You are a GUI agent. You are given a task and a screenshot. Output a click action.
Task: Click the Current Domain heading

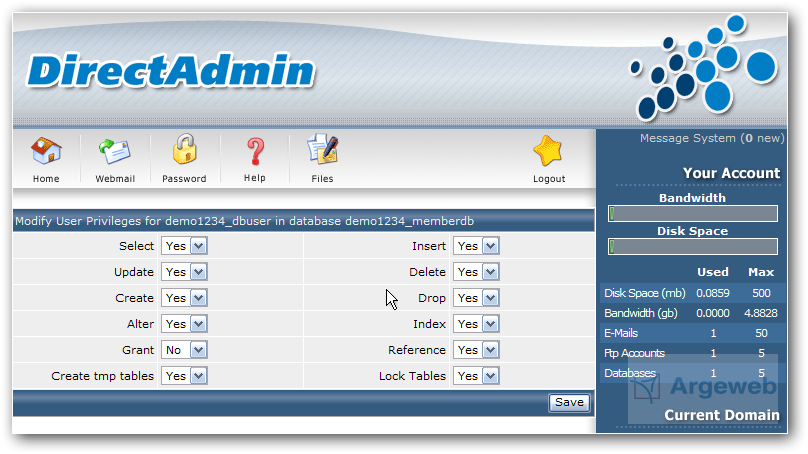pyautogui.click(x=721, y=415)
